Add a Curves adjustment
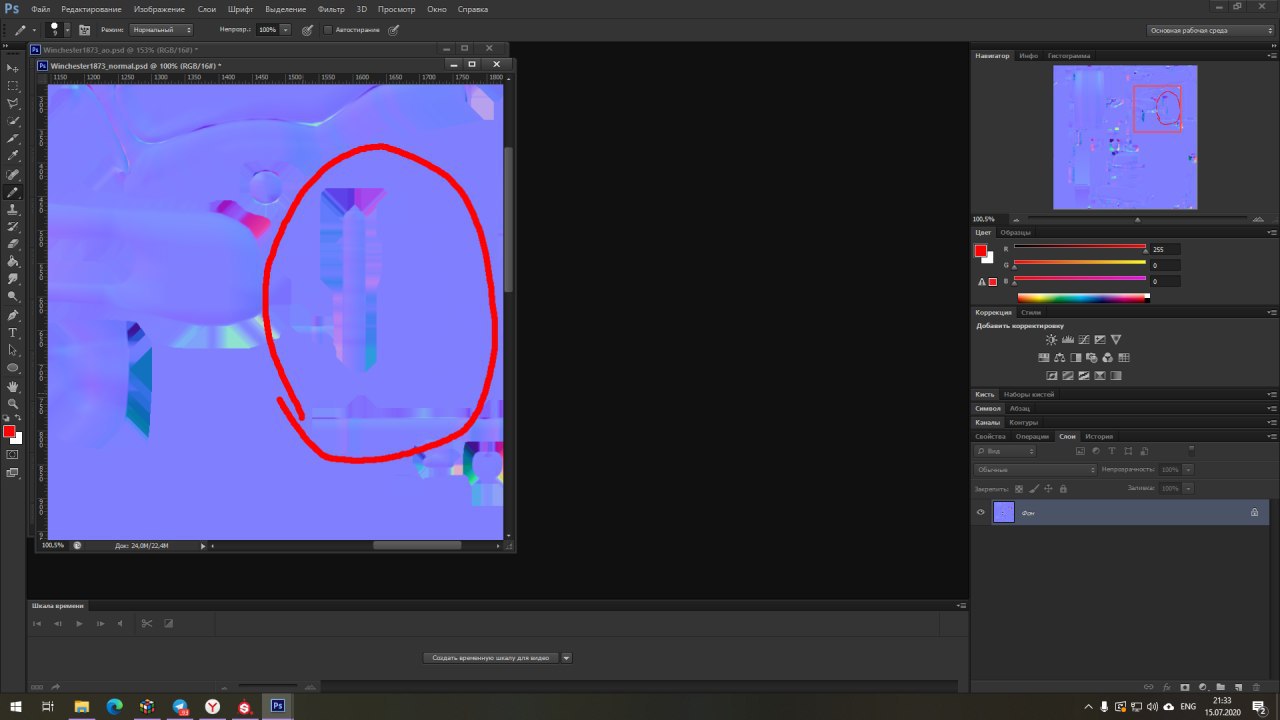Screen dimensions: 1280x720 1083,340
